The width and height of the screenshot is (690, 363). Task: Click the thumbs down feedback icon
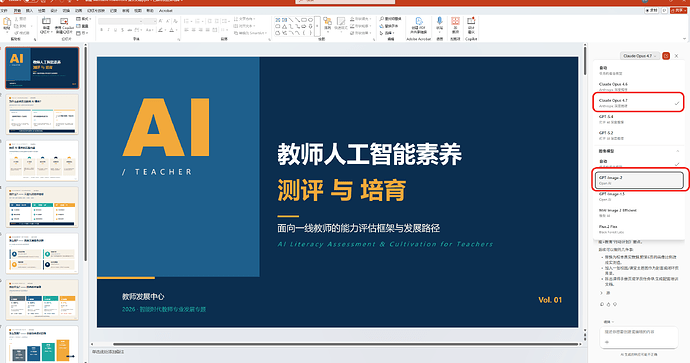615,304
